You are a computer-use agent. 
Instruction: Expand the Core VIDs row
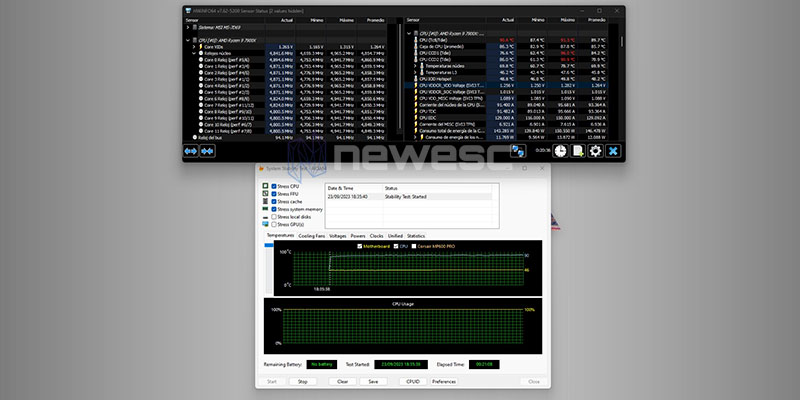[x=194, y=46]
